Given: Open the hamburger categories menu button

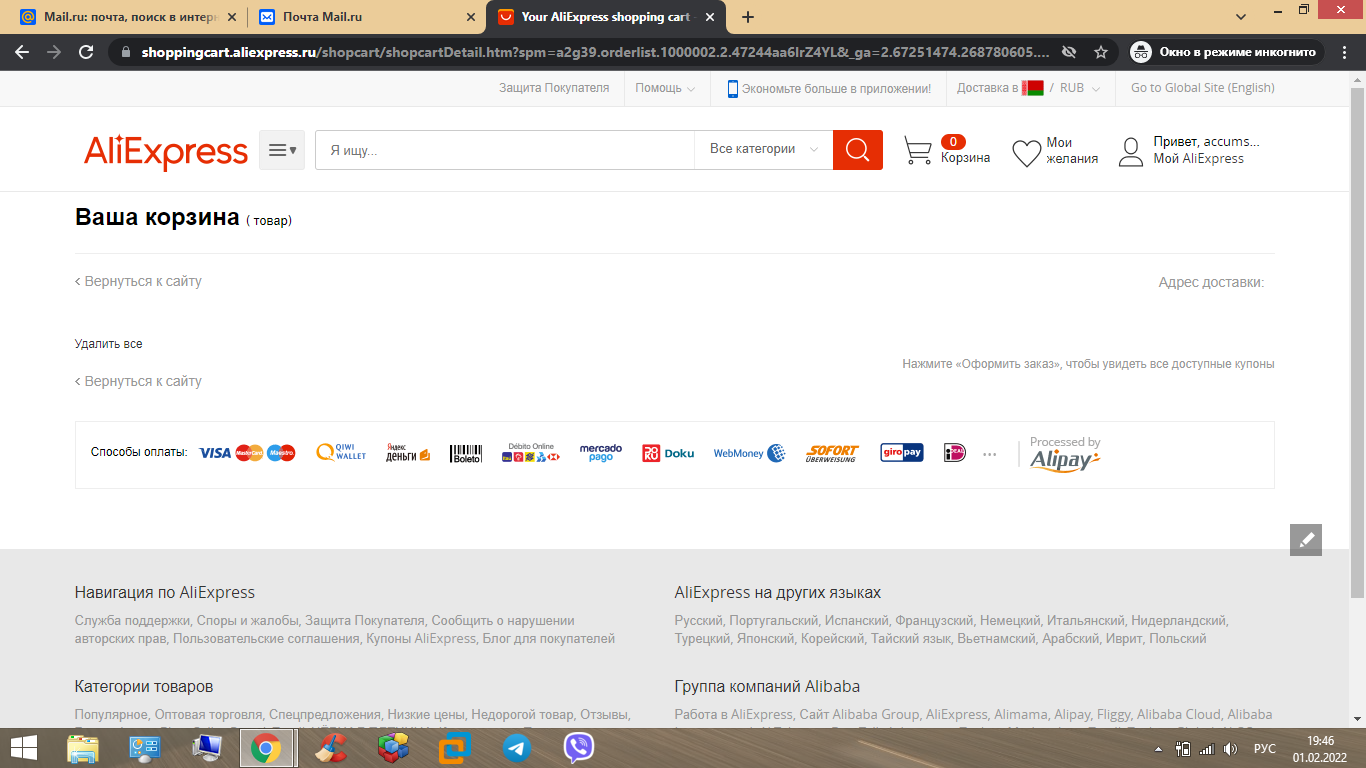Looking at the screenshot, I should [282, 150].
